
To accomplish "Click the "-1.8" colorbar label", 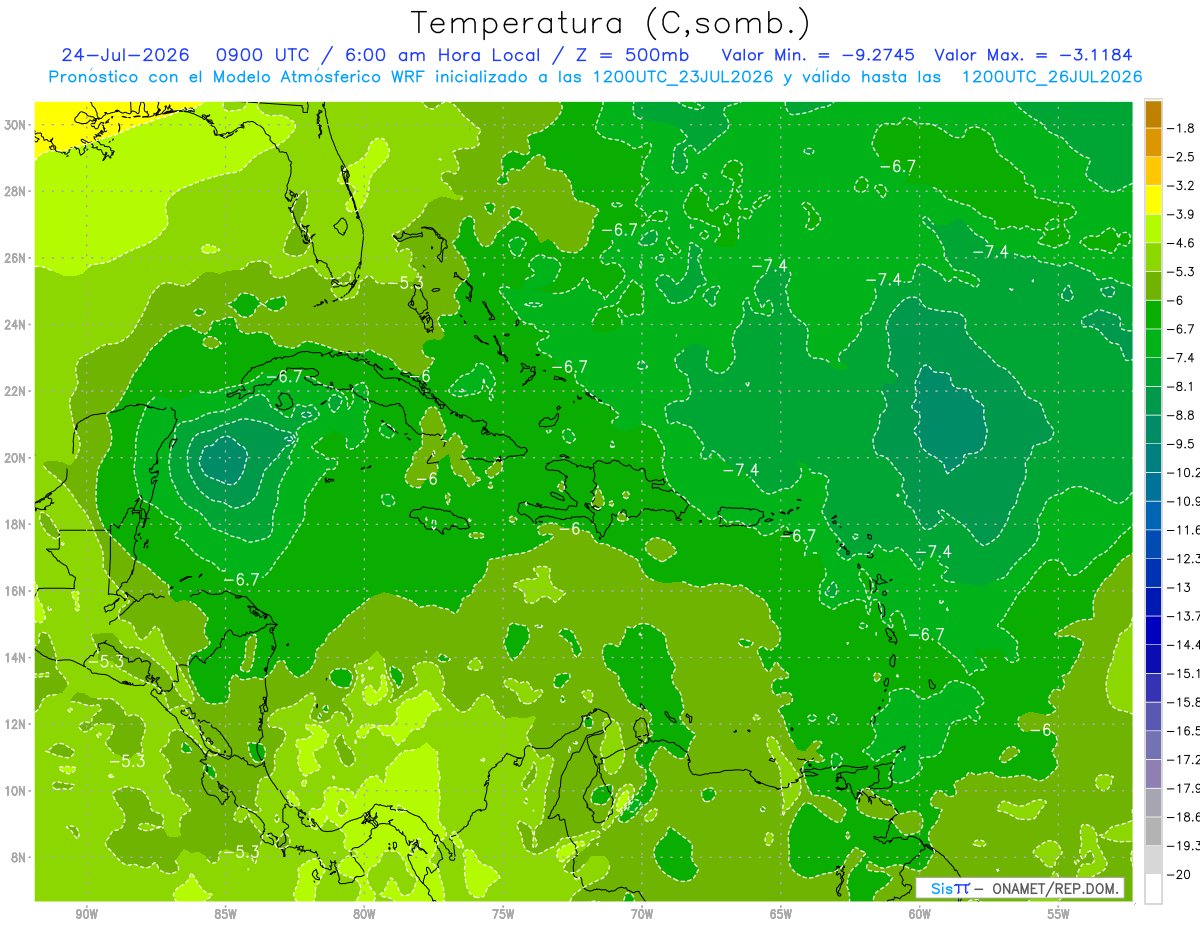I will tap(1181, 128).
